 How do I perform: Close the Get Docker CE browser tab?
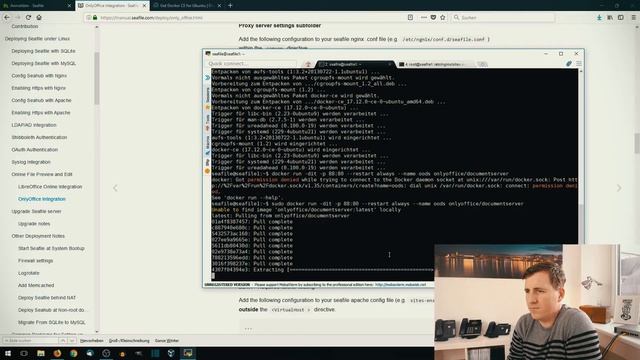point(219,6)
